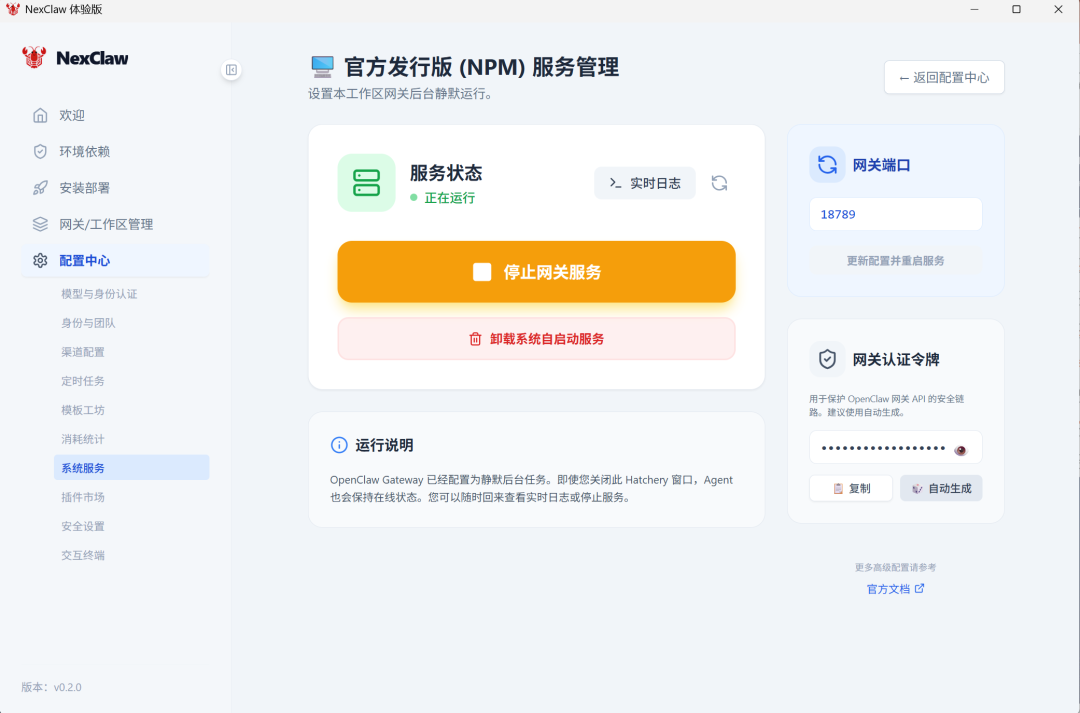
Task: Select 网关/工作区管理 menu item
Action: click(116, 225)
